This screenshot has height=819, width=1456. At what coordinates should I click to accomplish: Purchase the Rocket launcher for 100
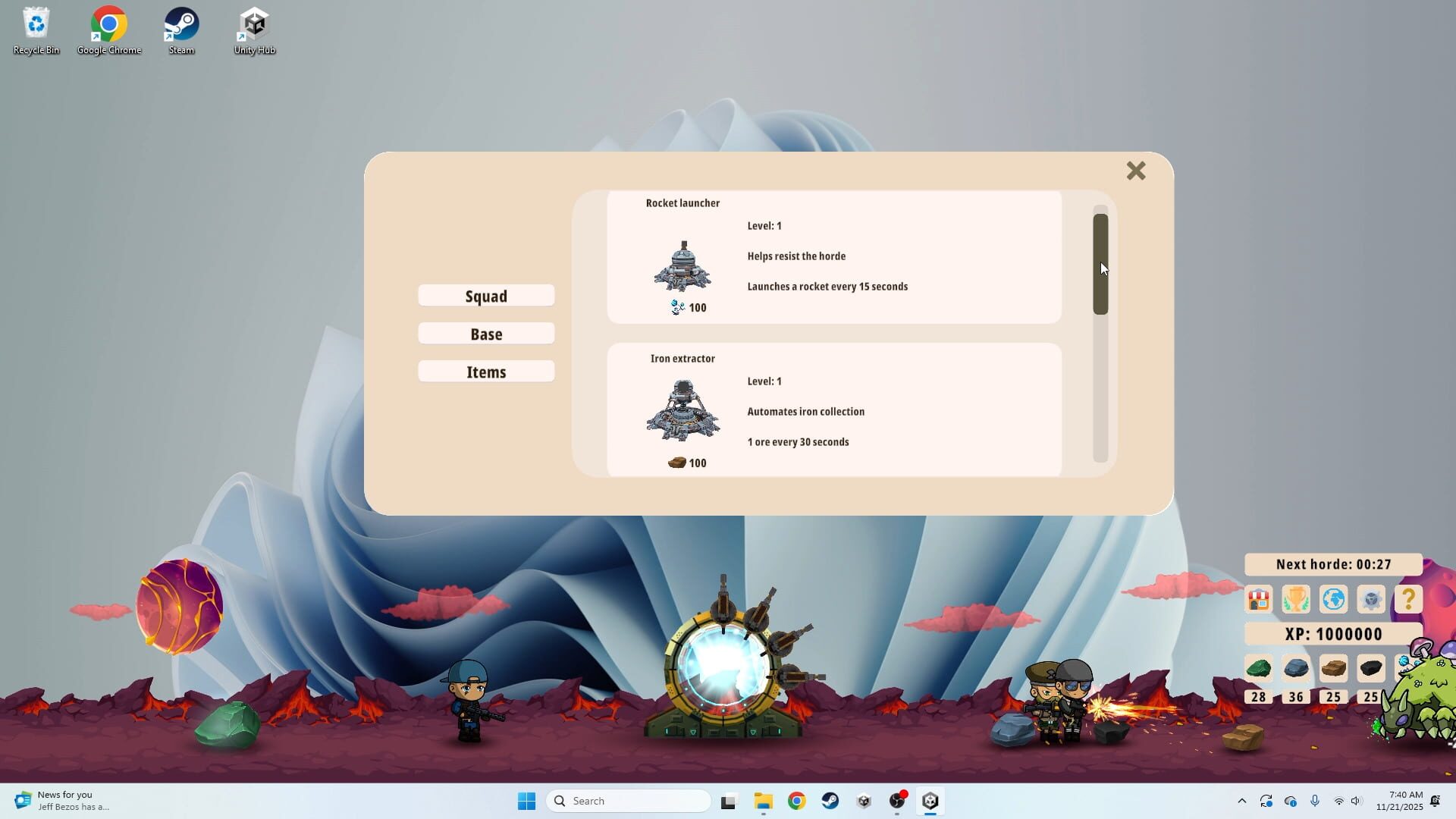point(686,307)
